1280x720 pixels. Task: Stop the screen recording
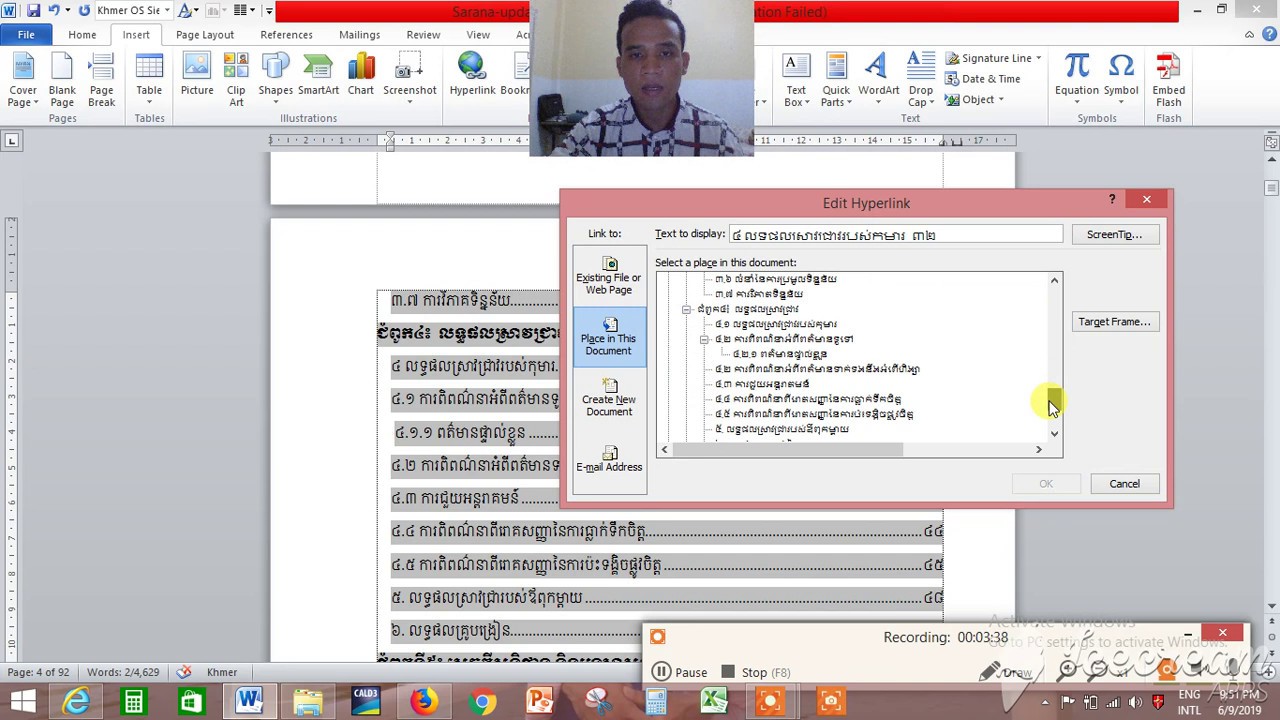click(756, 673)
